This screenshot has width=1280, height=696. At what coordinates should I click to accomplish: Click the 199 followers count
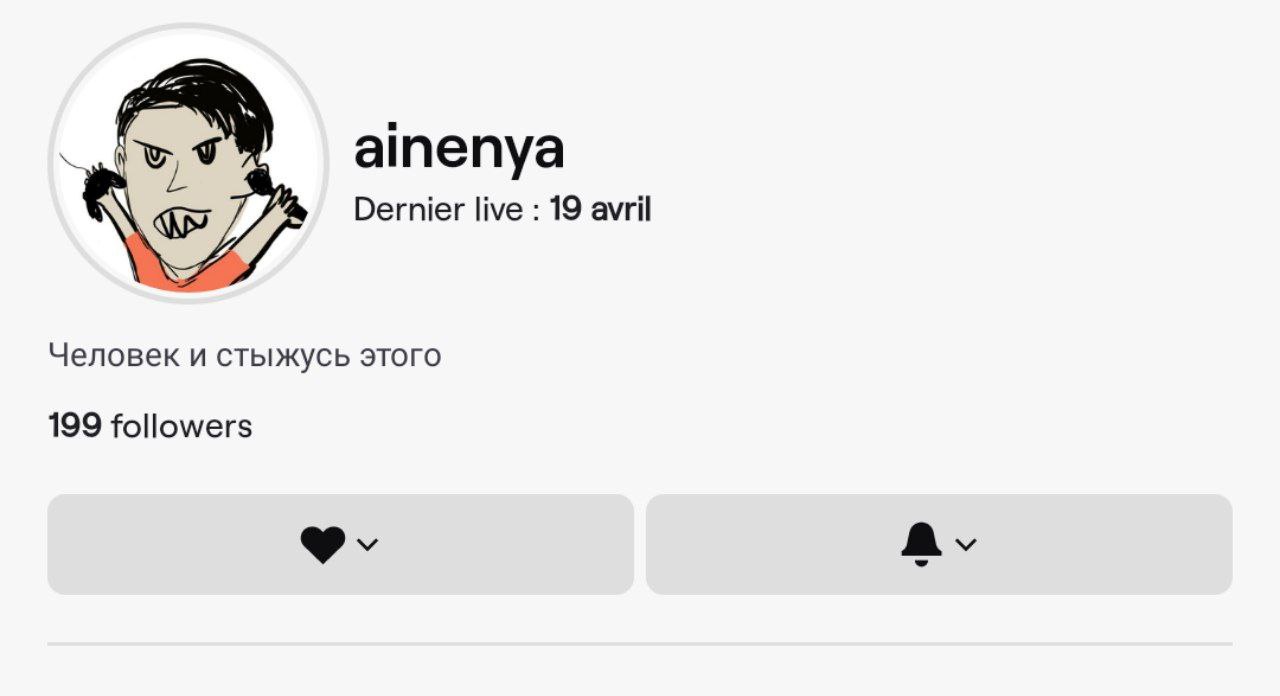[x=150, y=426]
